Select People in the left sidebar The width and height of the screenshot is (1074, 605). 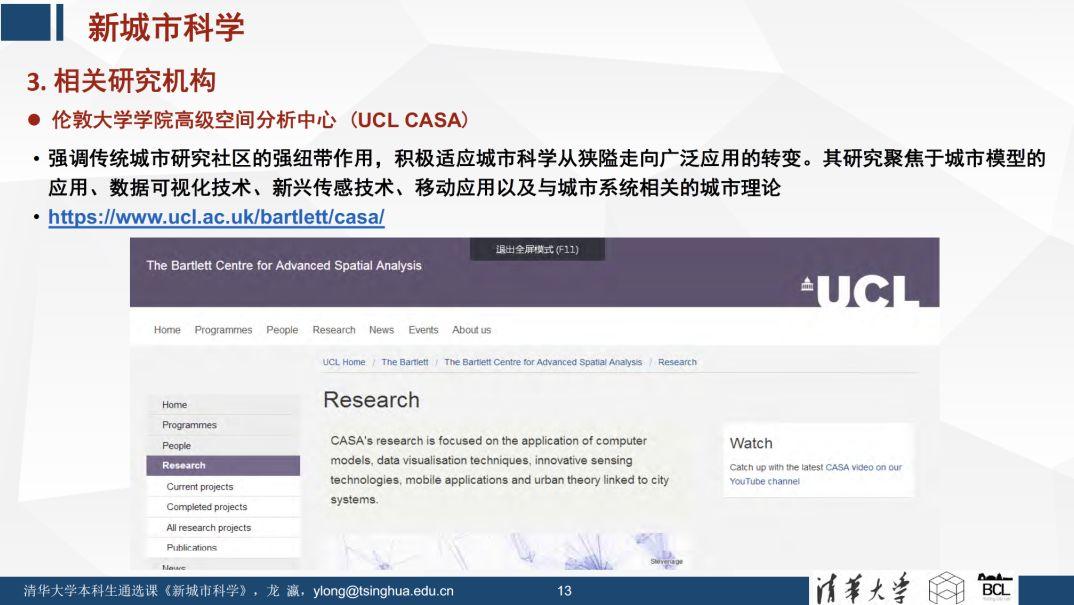click(x=223, y=445)
